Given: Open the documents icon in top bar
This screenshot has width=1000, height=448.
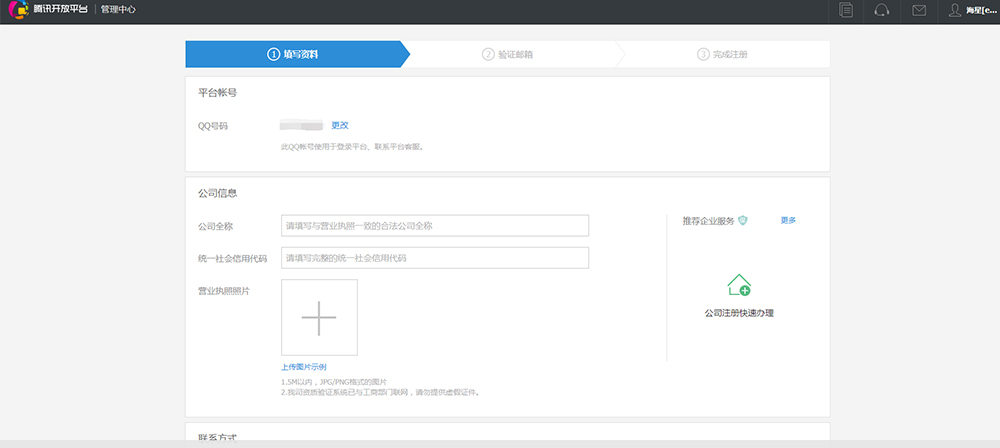Looking at the screenshot, I should pyautogui.click(x=847, y=11).
